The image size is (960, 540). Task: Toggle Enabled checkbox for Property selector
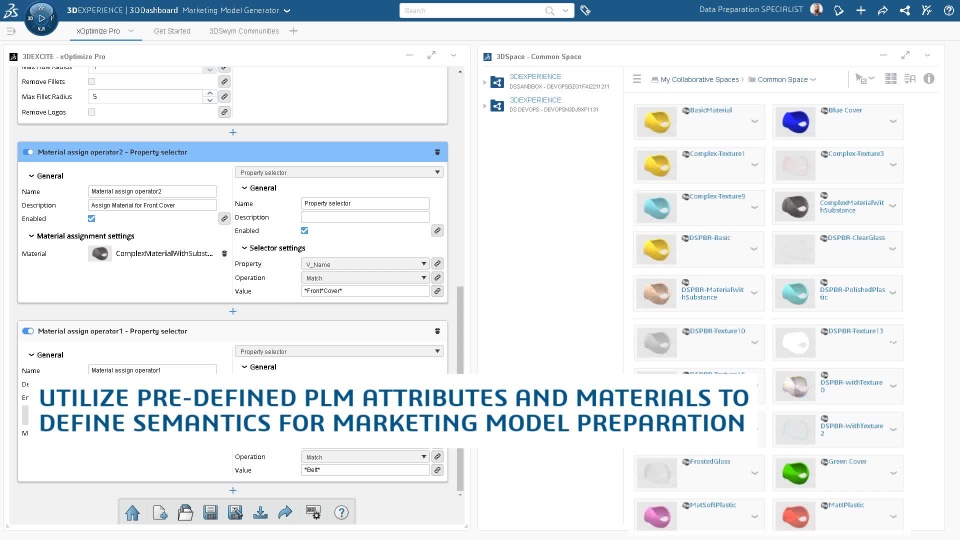click(304, 231)
